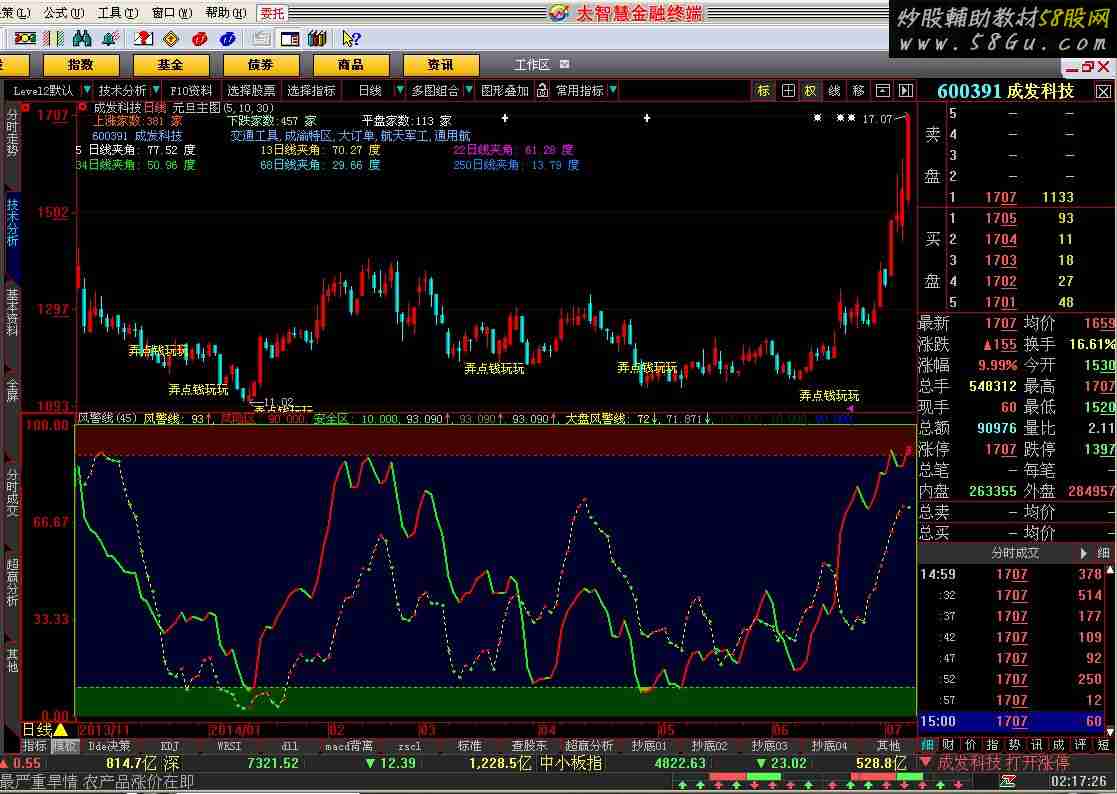Expand the Level2默认 dropdown arrow
Viewport: 1117px width, 794px height.
(87, 90)
